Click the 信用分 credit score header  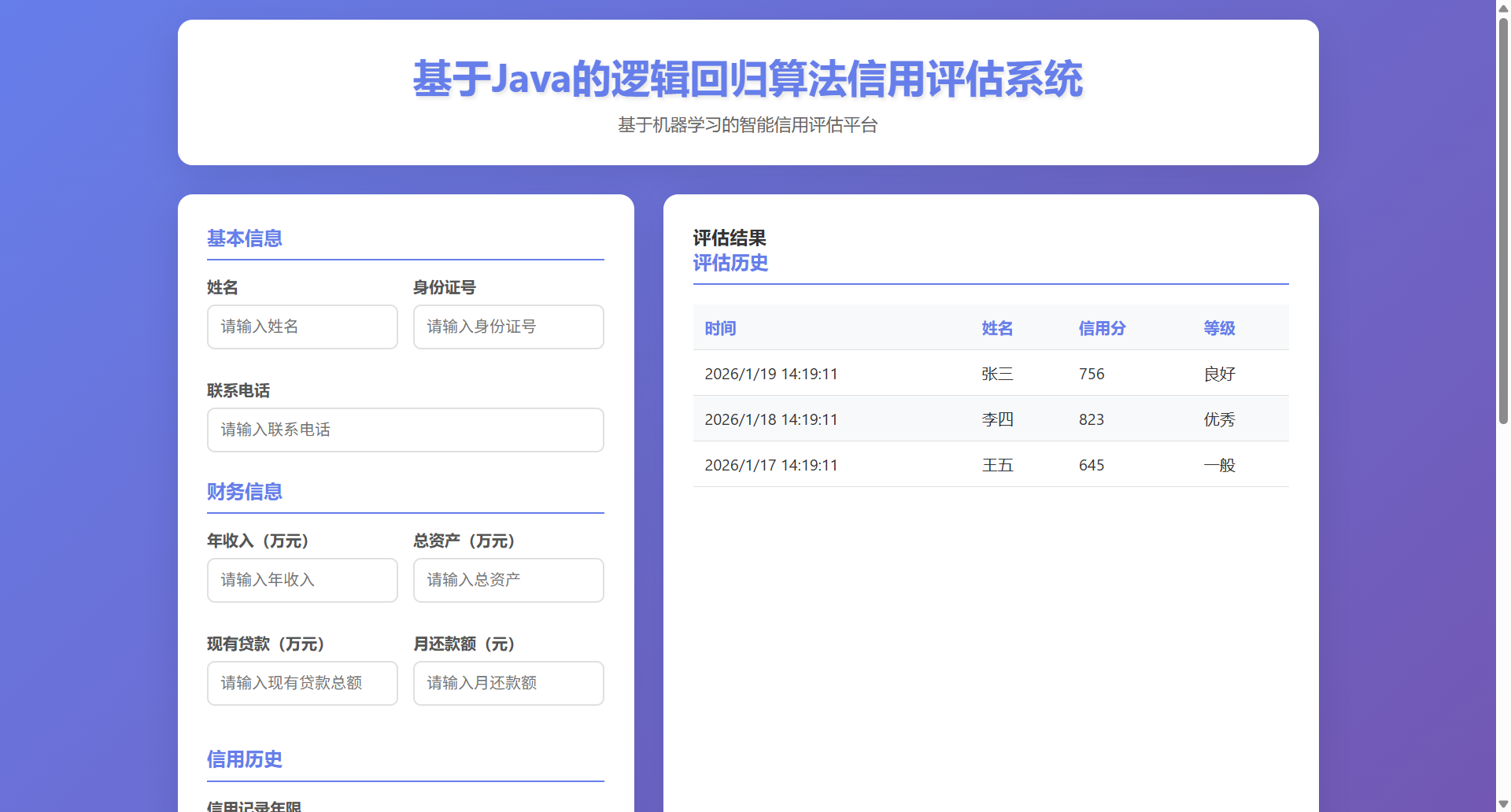[1102, 328]
